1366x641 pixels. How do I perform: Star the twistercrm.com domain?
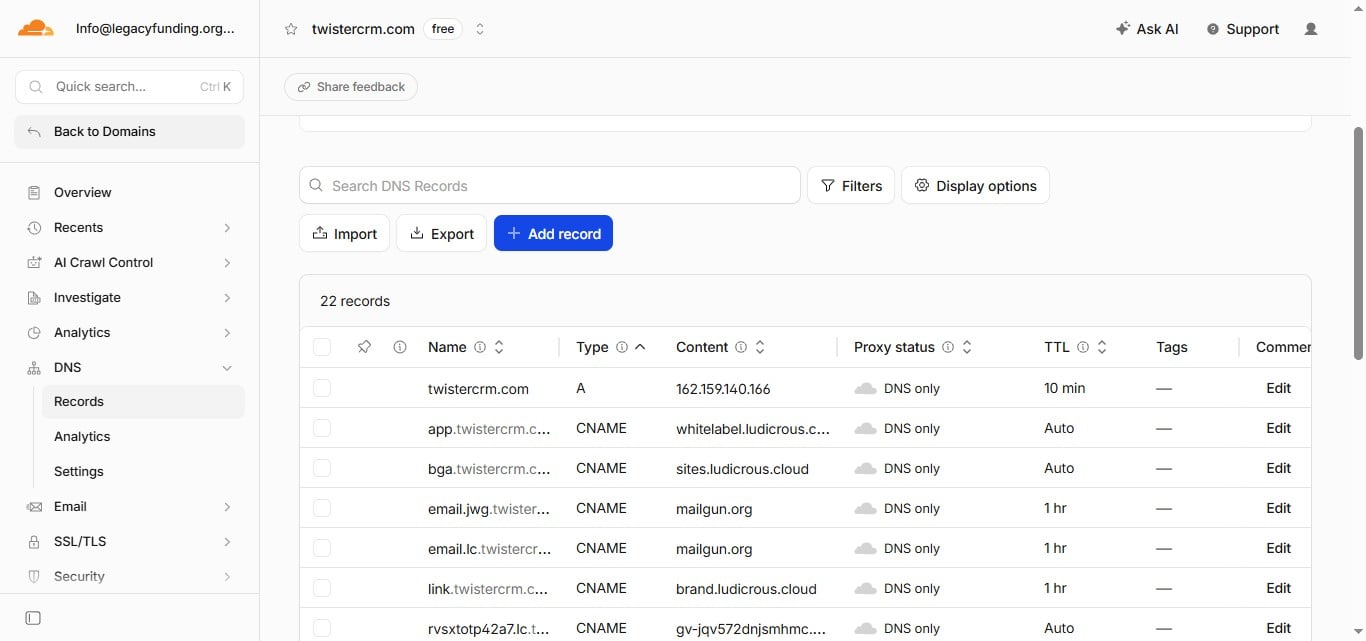[x=291, y=29]
